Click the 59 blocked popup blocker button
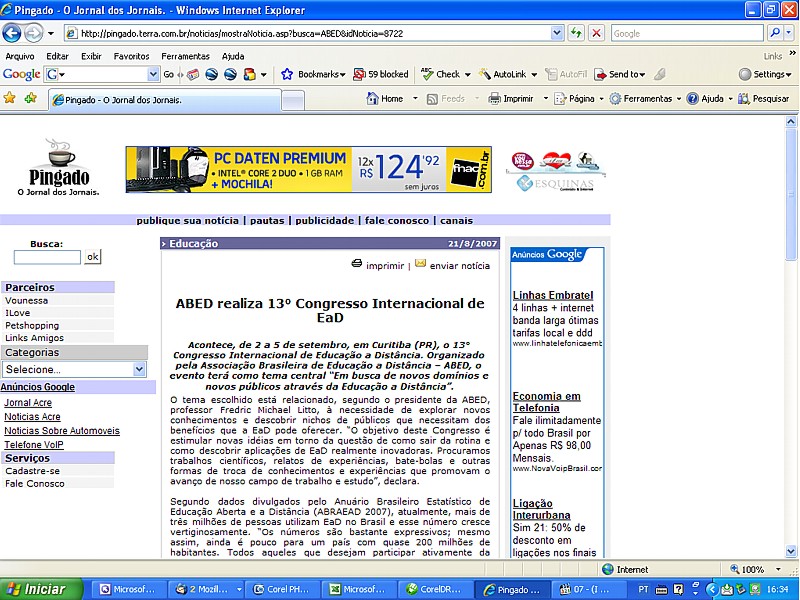The image size is (800, 600). tap(380, 74)
